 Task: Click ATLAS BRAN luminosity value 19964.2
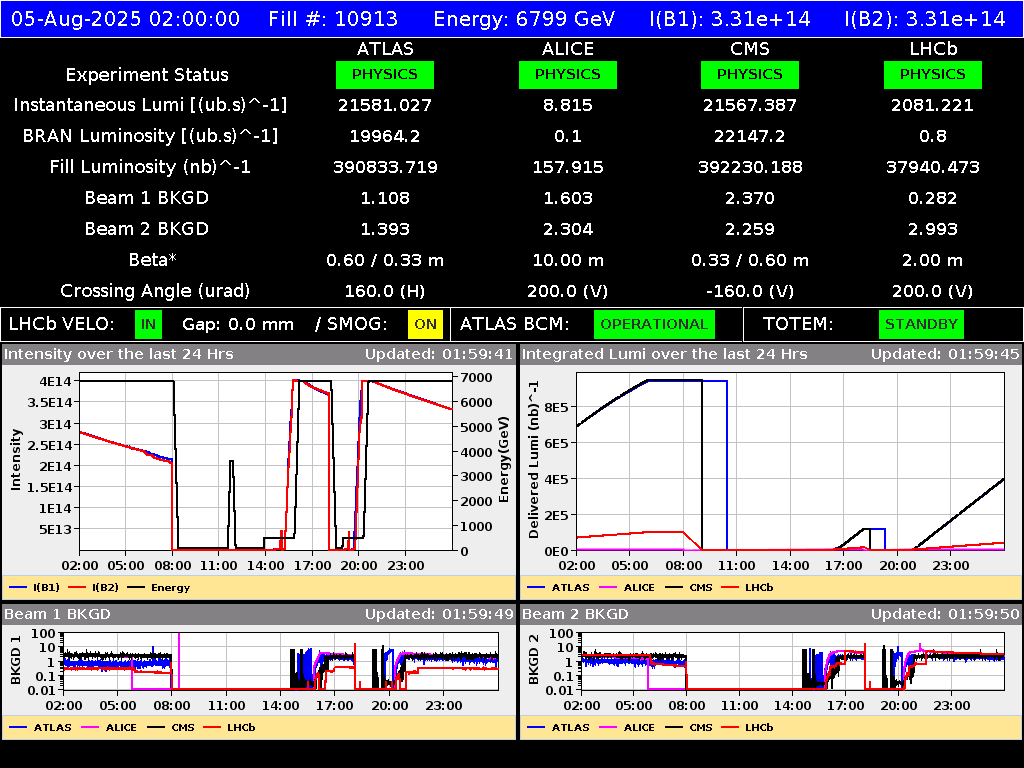tap(385, 136)
